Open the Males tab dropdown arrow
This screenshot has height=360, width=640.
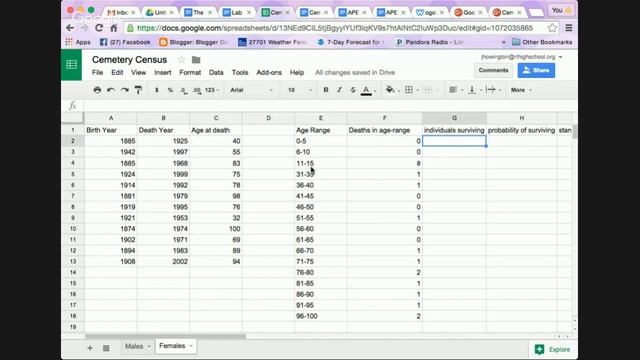pos(149,346)
